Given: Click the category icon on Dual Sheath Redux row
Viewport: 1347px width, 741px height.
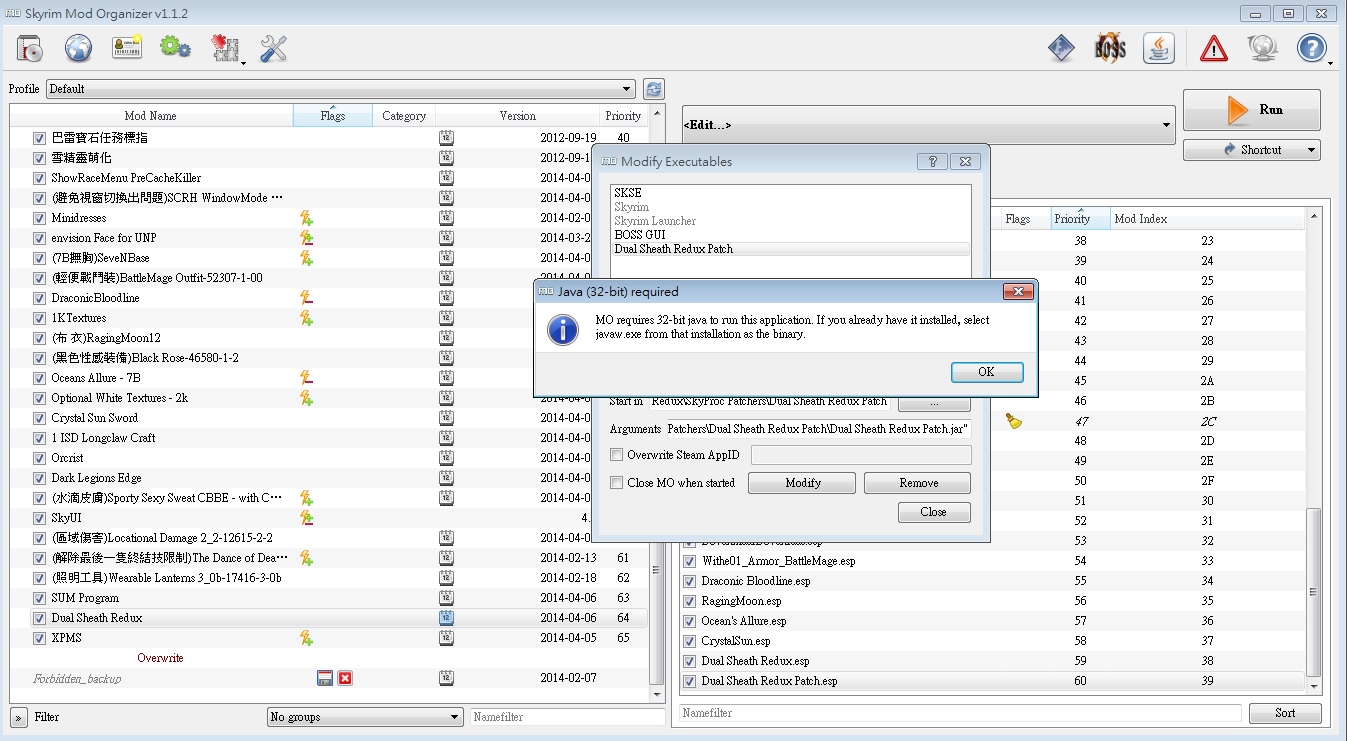Looking at the screenshot, I should tap(446, 618).
